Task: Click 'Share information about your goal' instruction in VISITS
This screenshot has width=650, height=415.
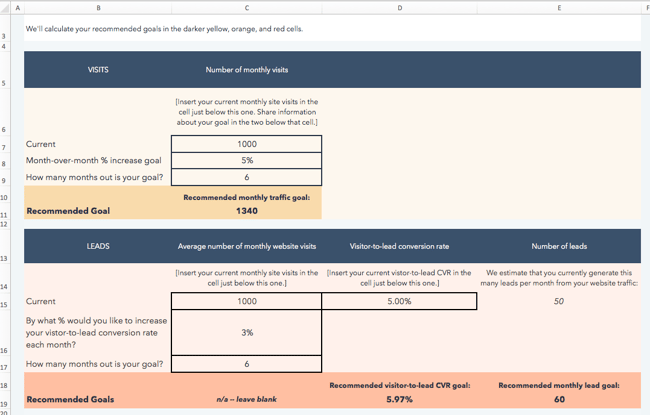Action: point(247,112)
